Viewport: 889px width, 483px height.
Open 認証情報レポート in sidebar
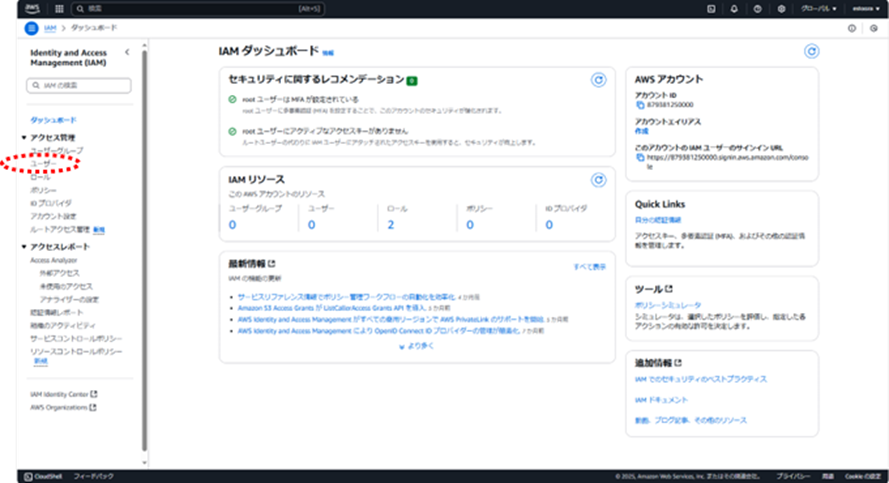coord(56,312)
